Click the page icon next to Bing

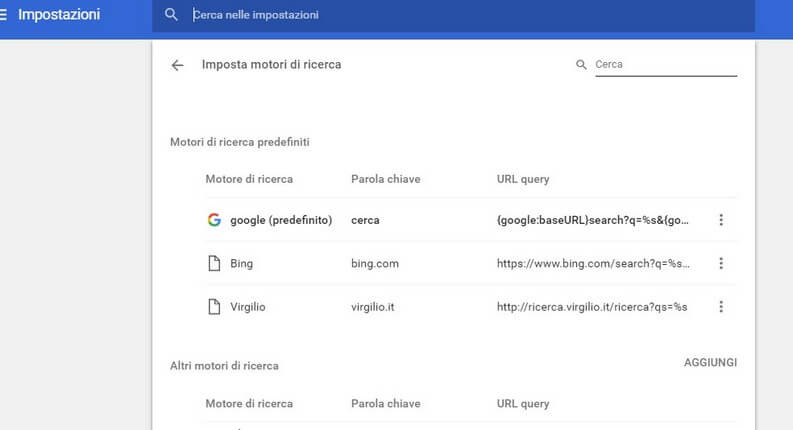pos(214,263)
